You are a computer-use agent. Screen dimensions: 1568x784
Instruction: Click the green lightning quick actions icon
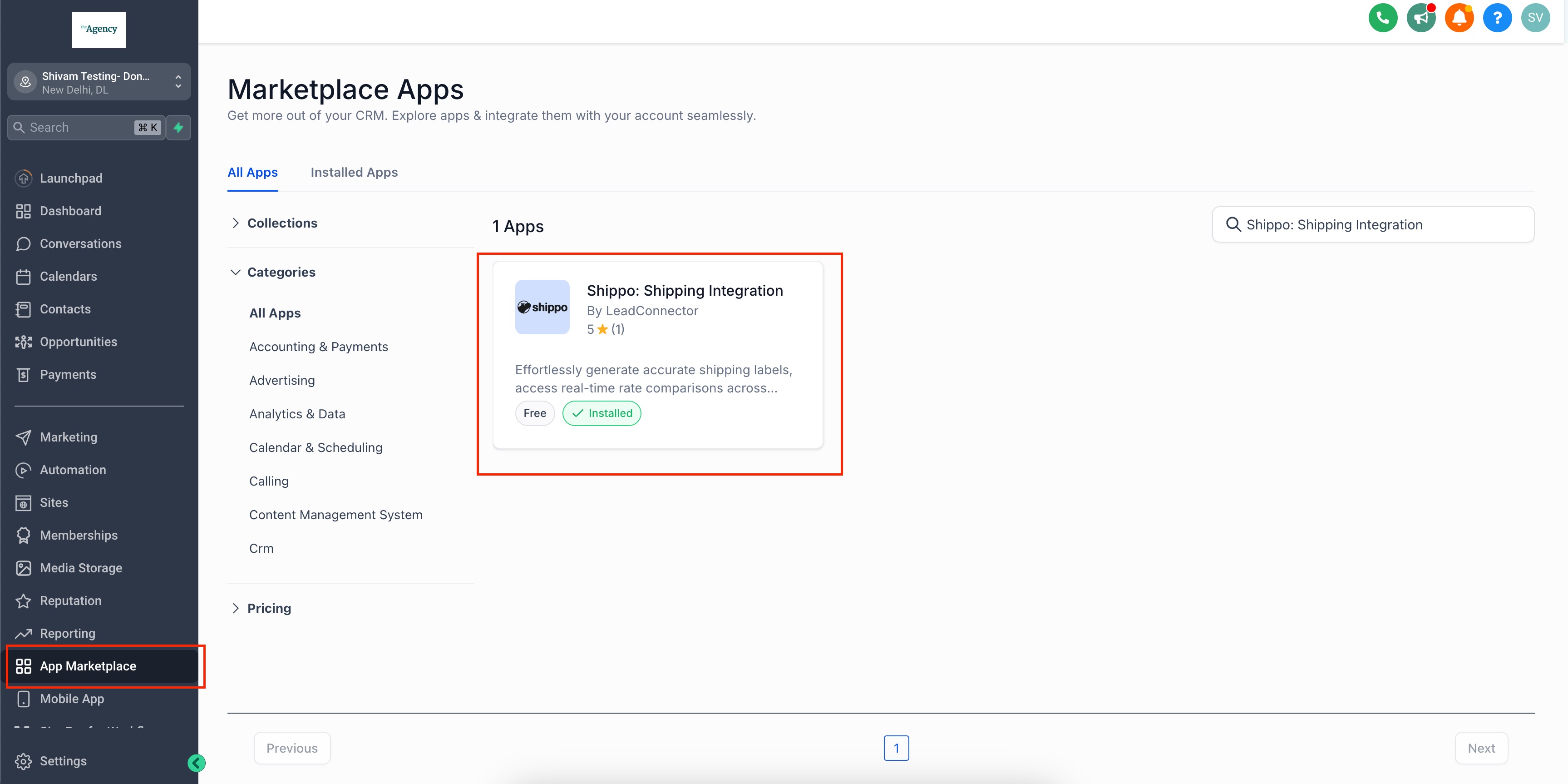178,127
